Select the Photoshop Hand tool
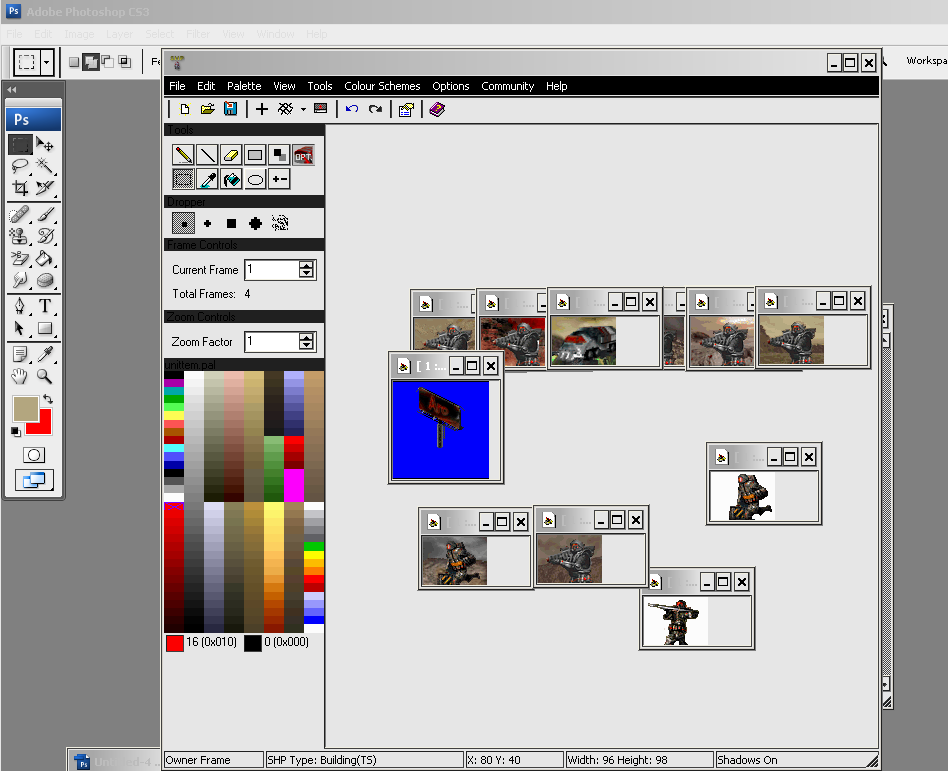 coord(20,376)
